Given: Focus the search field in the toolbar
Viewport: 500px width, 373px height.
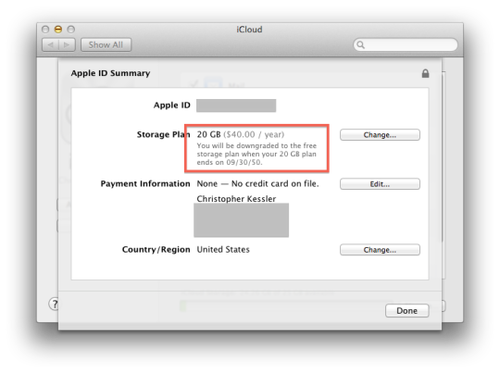Looking at the screenshot, I should (x=405, y=45).
